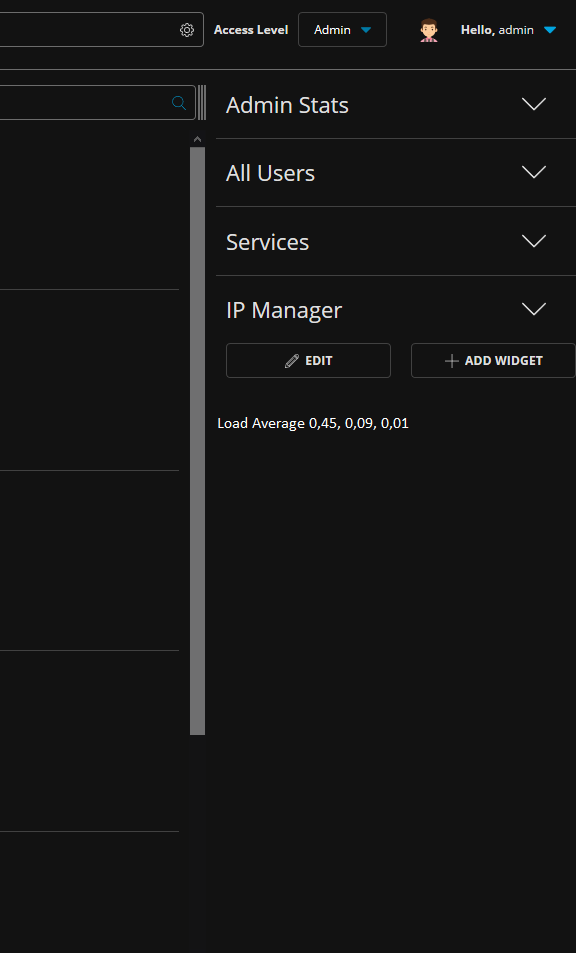Click the ADD WIDGET button

point(493,360)
